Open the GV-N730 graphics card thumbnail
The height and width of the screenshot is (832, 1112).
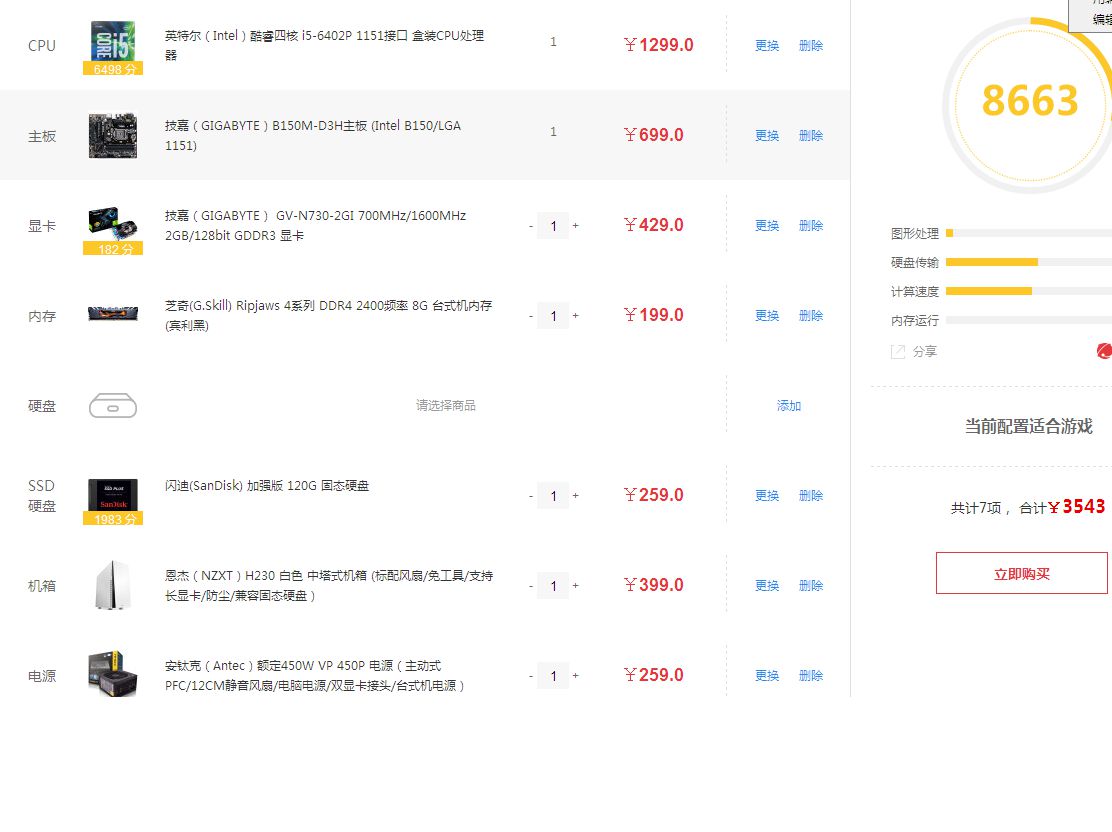point(113,223)
